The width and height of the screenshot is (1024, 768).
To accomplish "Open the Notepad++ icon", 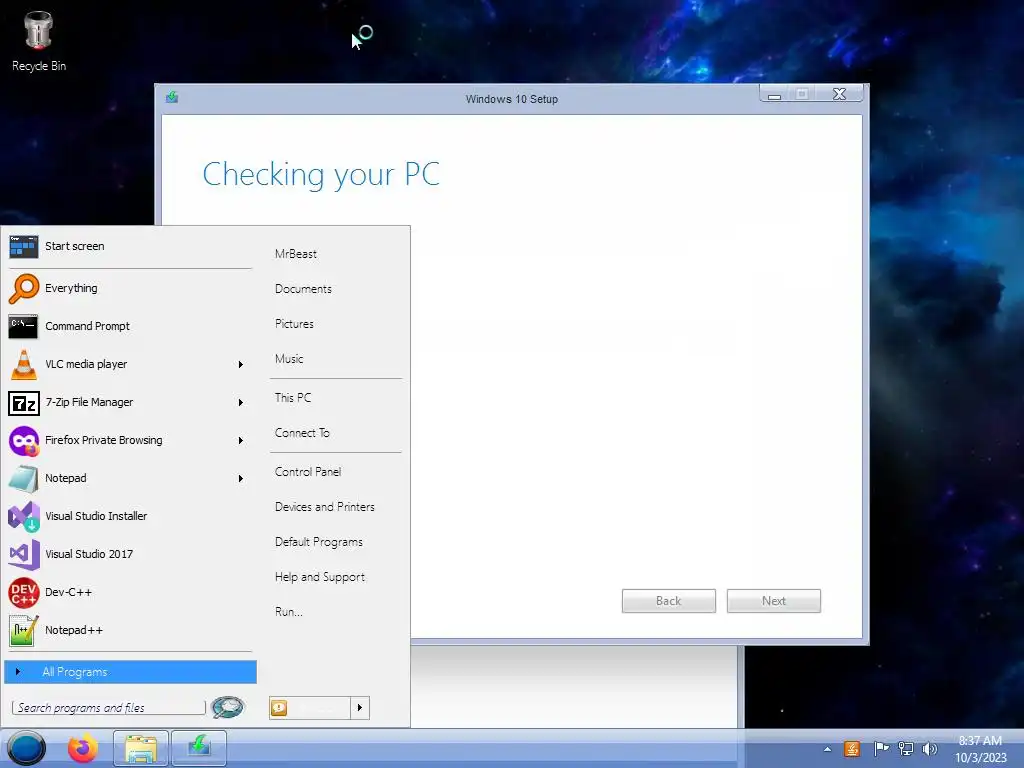I will (x=24, y=630).
